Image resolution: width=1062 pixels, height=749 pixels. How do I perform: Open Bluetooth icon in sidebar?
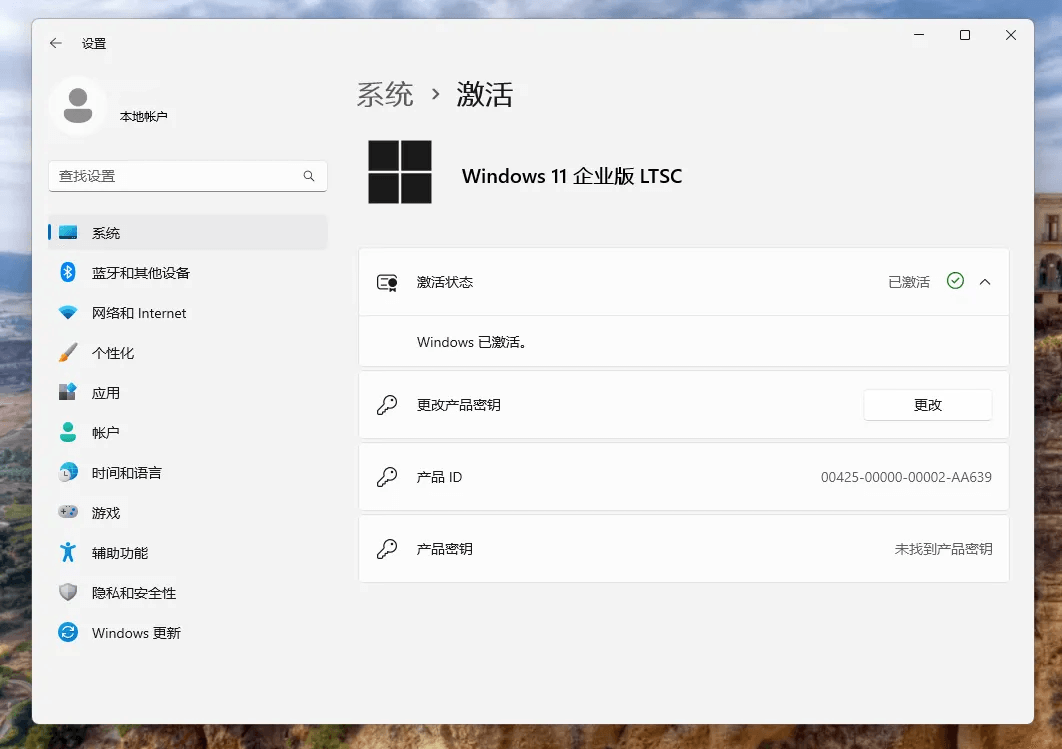pos(68,272)
